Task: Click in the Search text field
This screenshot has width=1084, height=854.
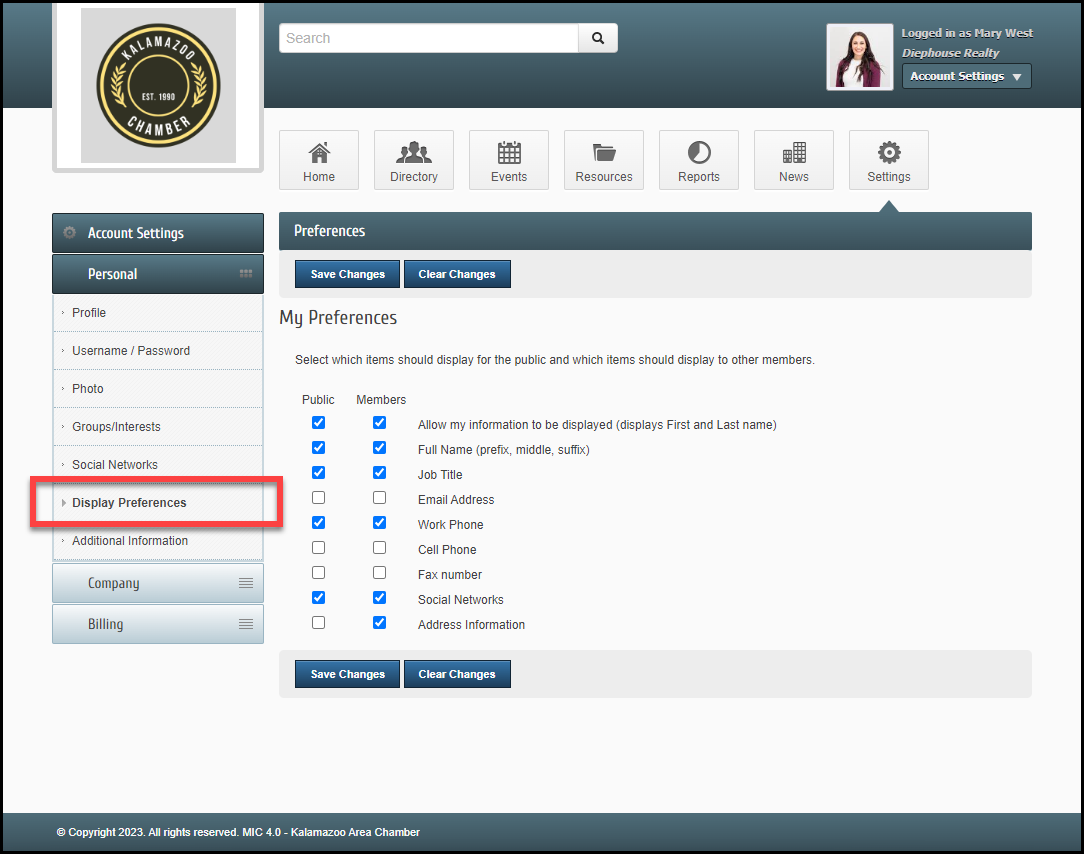Action: (428, 38)
